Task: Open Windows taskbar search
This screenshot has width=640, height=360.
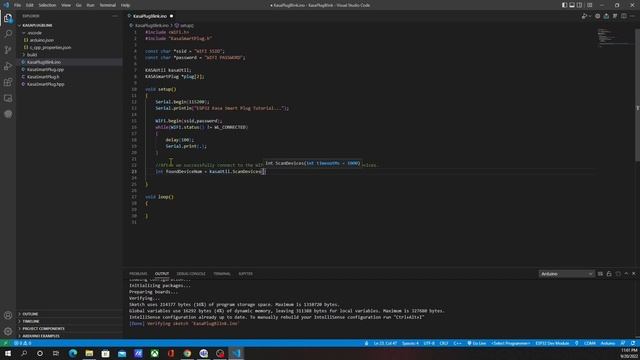Action: click(24, 353)
